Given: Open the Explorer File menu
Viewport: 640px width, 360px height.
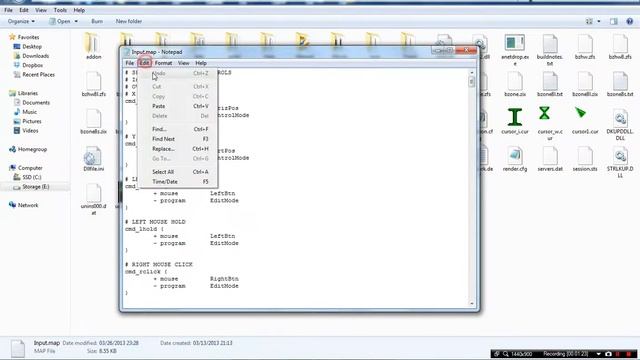Looking at the screenshot, I should [8, 10].
